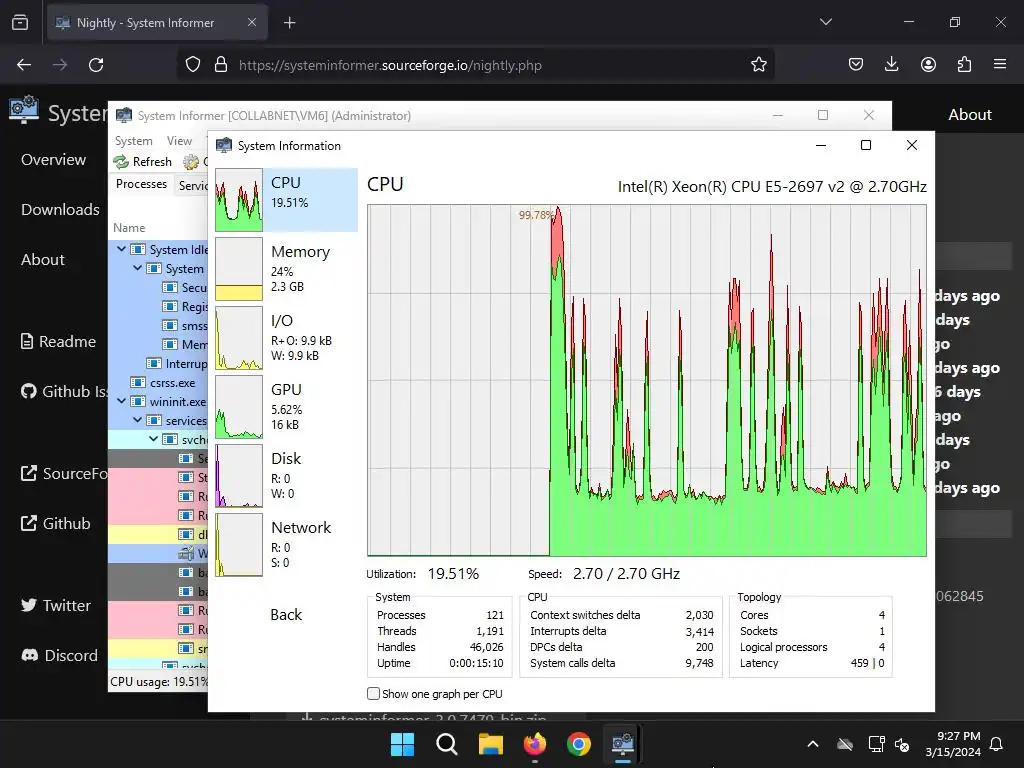Close the Nightly - System Informer tab

pos(252,22)
